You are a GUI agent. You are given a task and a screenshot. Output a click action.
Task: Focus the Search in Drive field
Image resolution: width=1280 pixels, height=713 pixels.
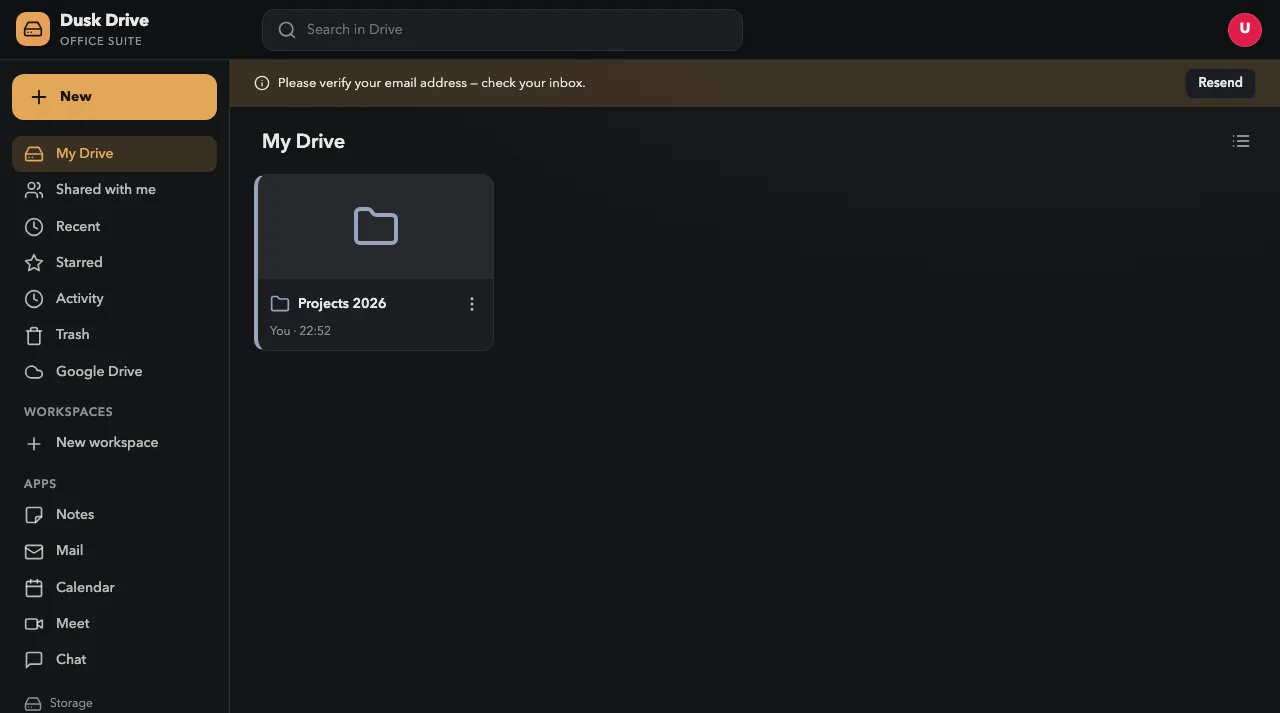pos(502,30)
